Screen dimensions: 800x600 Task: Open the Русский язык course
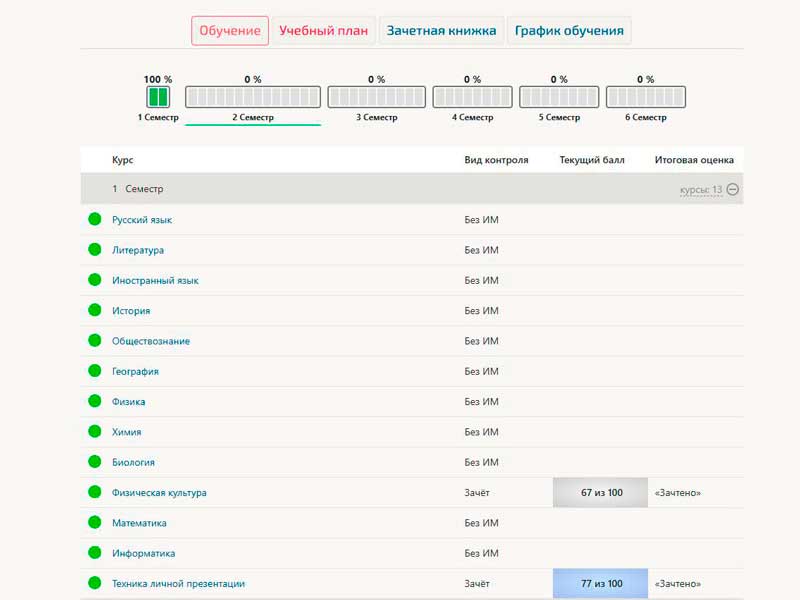pyautogui.click(x=142, y=220)
